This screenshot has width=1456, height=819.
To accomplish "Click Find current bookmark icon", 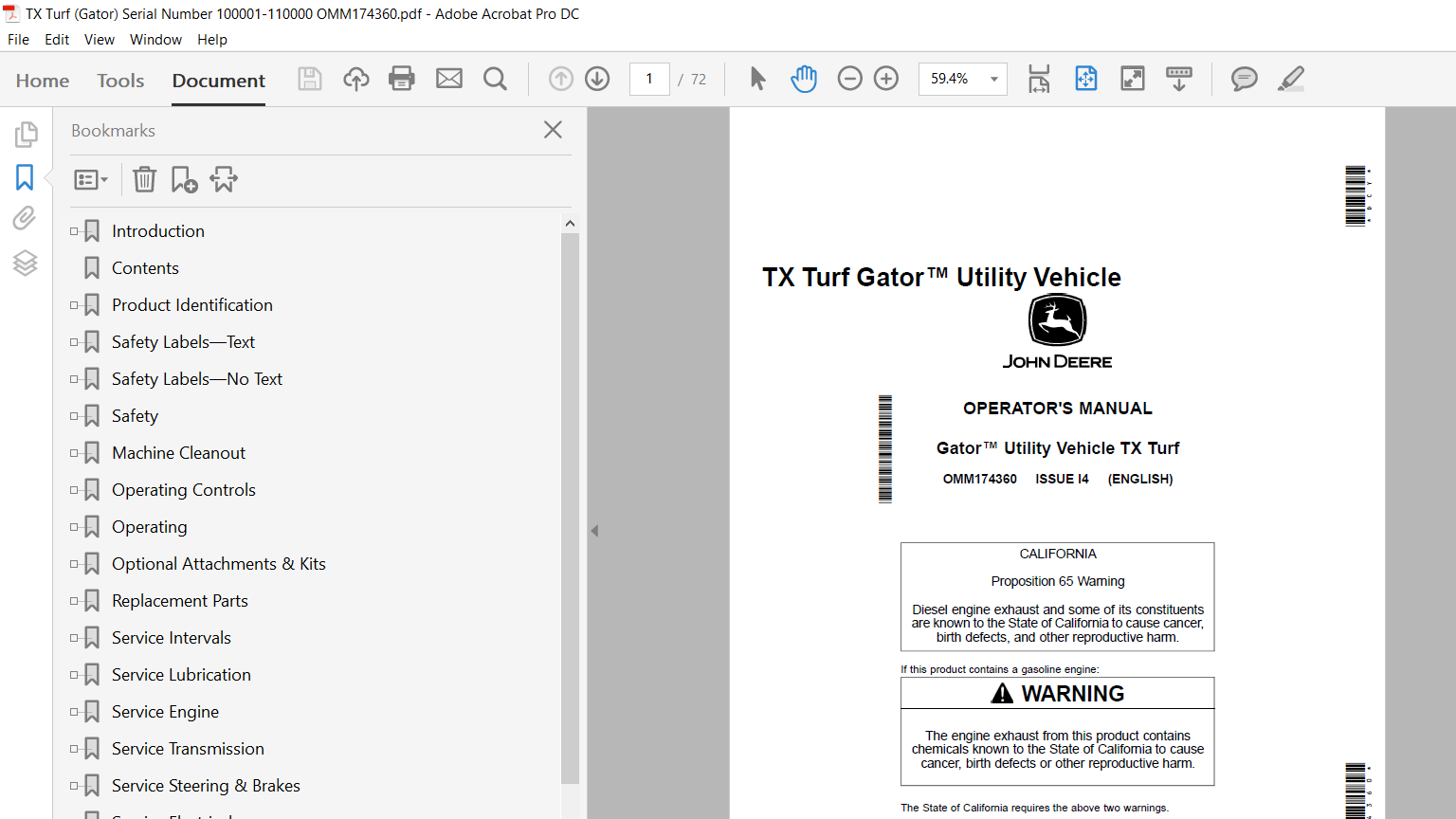I will click(x=225, y=179).
